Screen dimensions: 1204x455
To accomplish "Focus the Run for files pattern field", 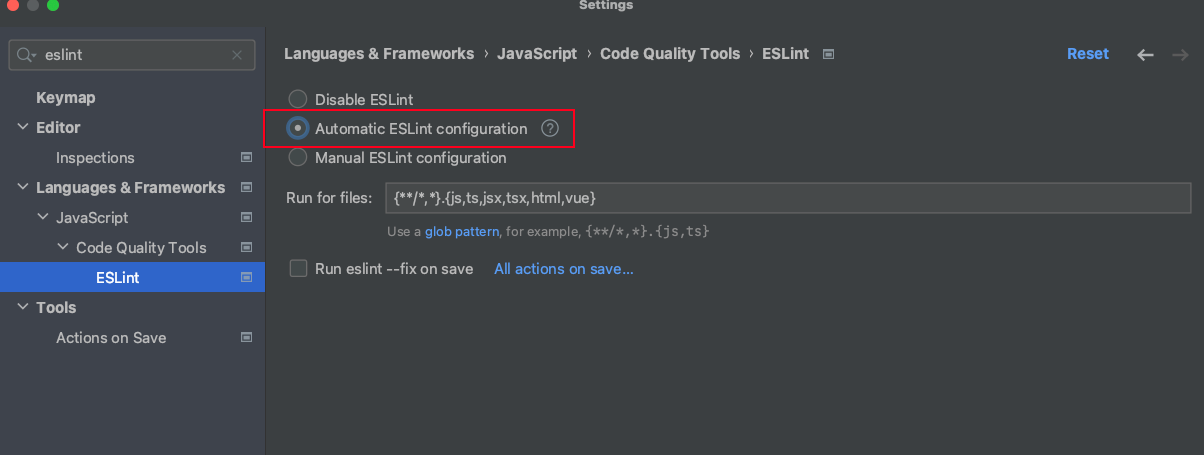I will [788, 198].
